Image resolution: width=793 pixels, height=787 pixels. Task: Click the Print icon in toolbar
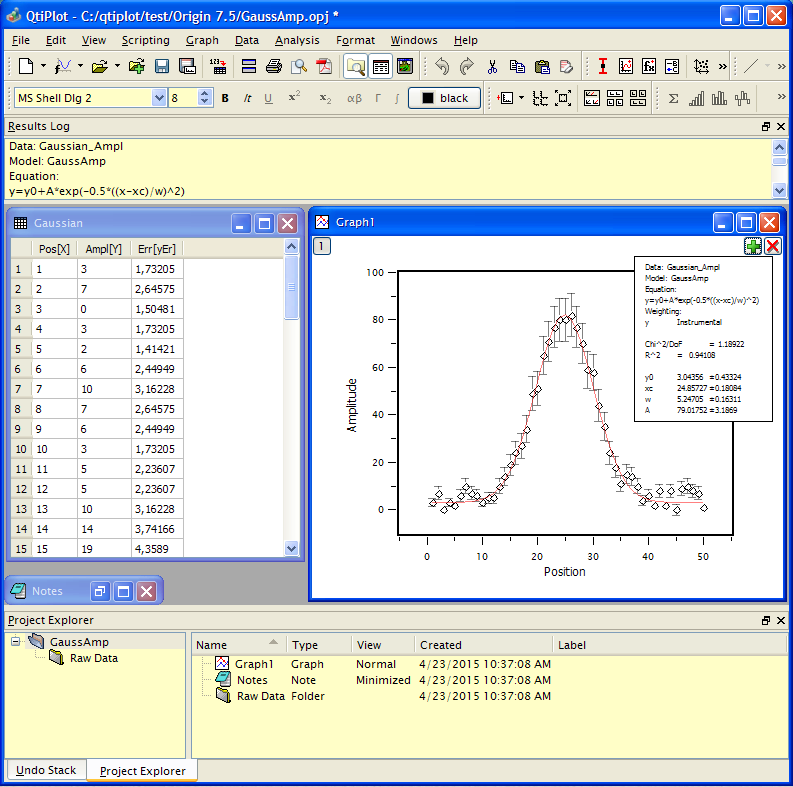273,67
